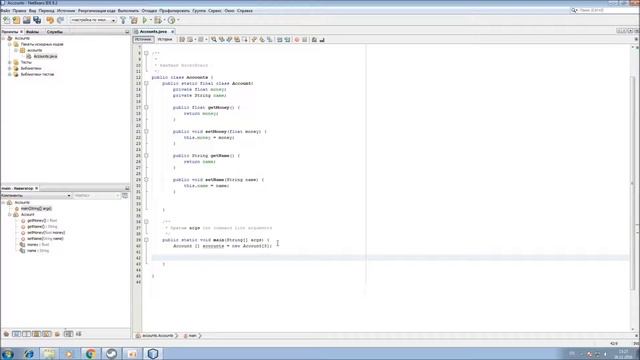Click the Shift Line Left editor icon
Image resolution: width=640 pixels, height=360 pixels.
280,40
